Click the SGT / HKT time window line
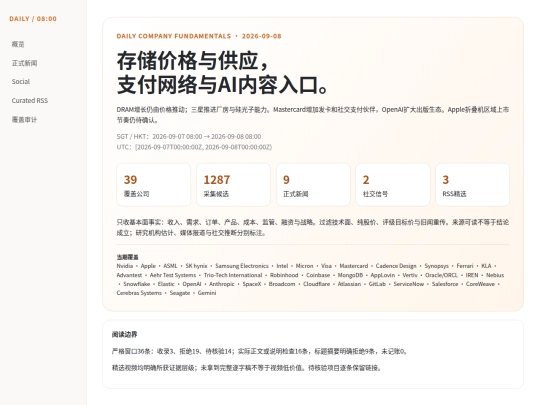540x405 pixels. click(189, 136)
